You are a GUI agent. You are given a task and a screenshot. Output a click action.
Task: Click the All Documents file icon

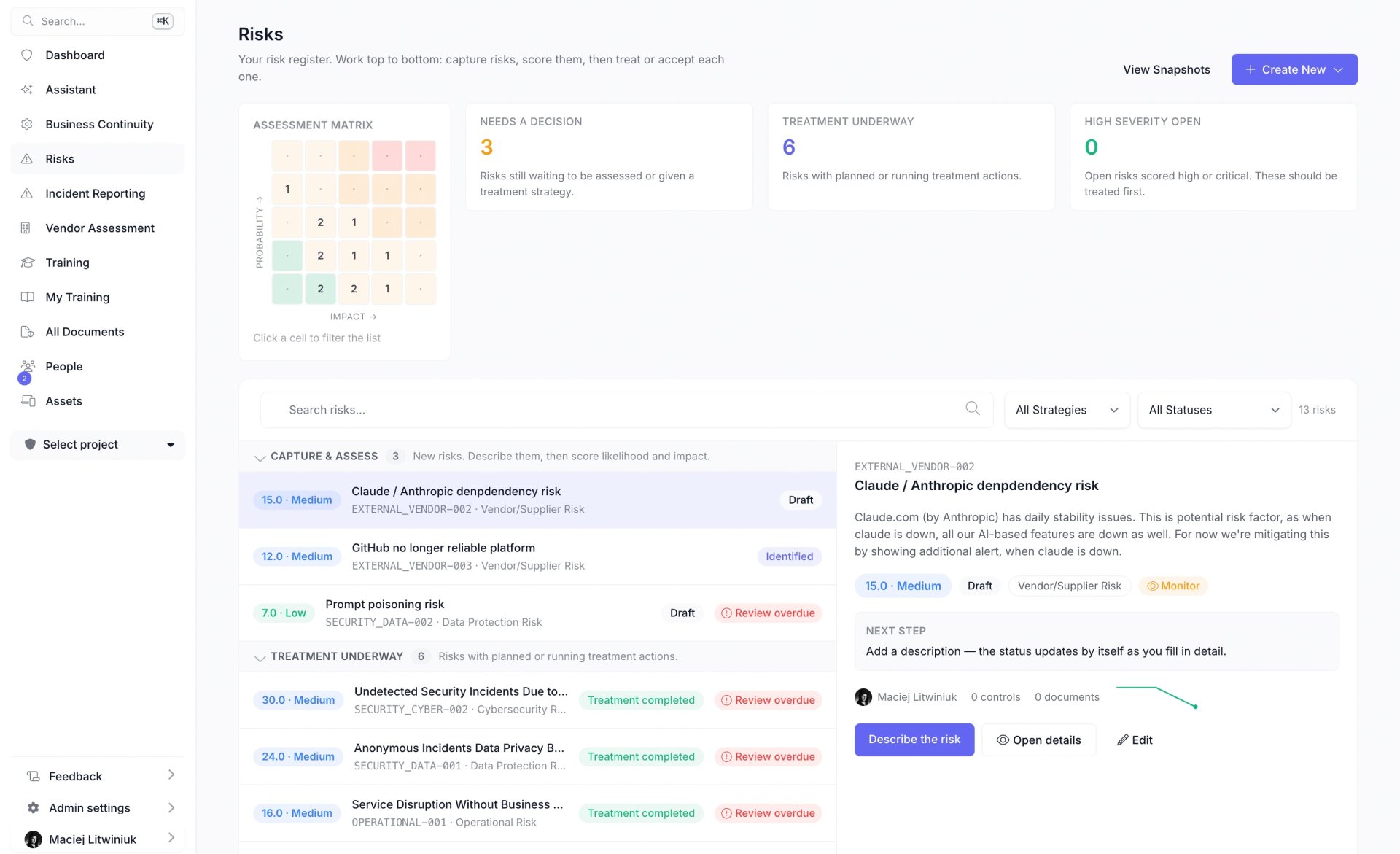[x=28, y=332]
